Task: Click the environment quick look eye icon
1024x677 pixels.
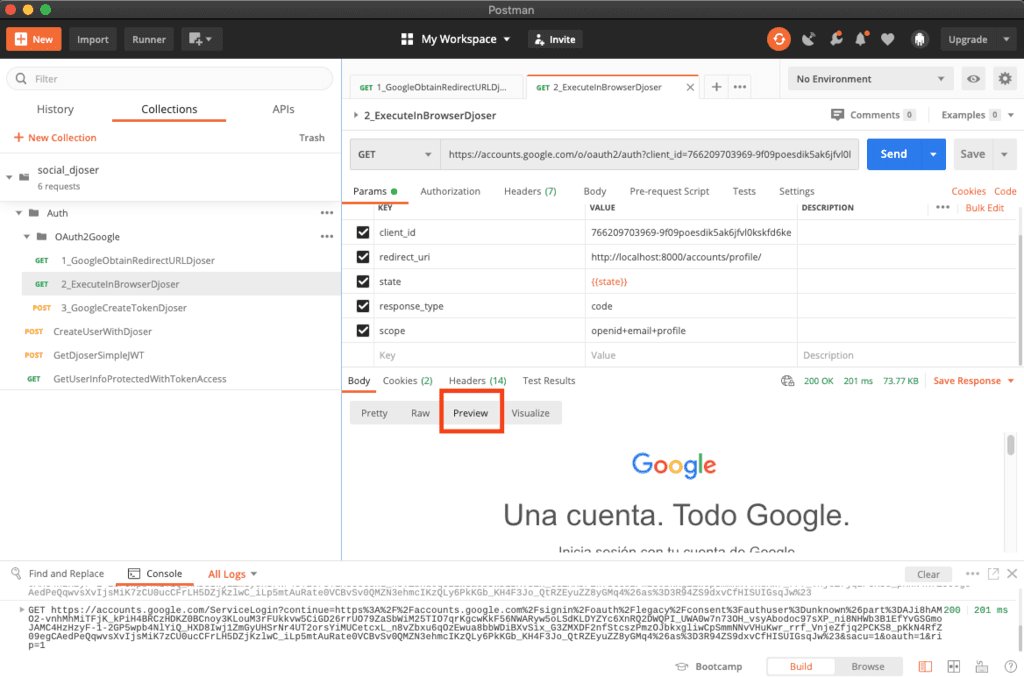Action: tap(972, 79)
